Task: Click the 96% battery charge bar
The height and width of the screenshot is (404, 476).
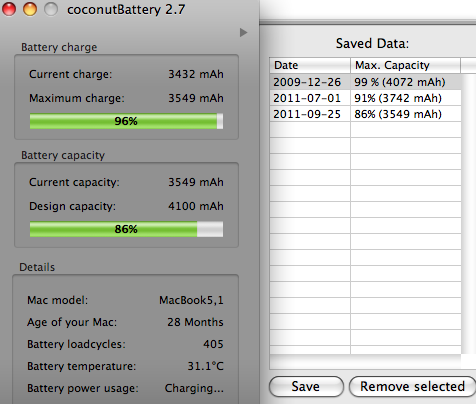Action: pyautogui.click(x=126, y=121)
